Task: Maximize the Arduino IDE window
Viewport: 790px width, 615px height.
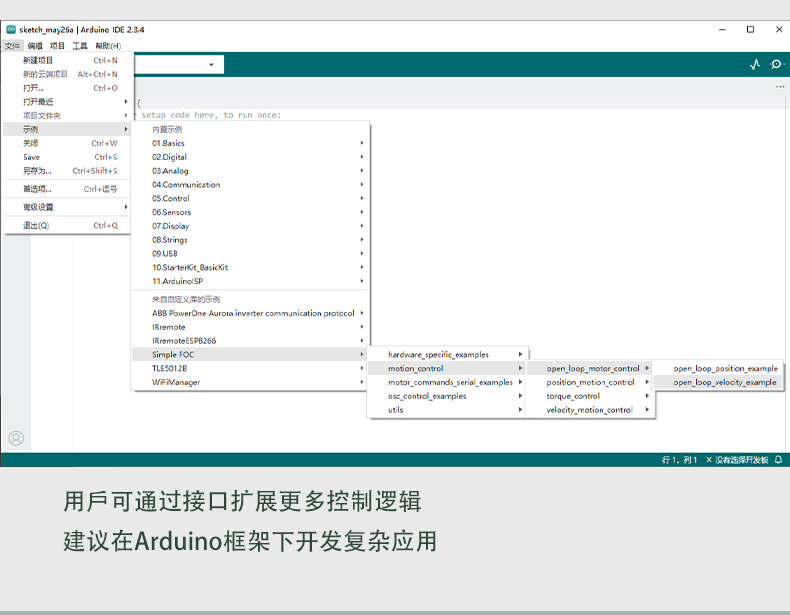Action: (x=750, y=30)
